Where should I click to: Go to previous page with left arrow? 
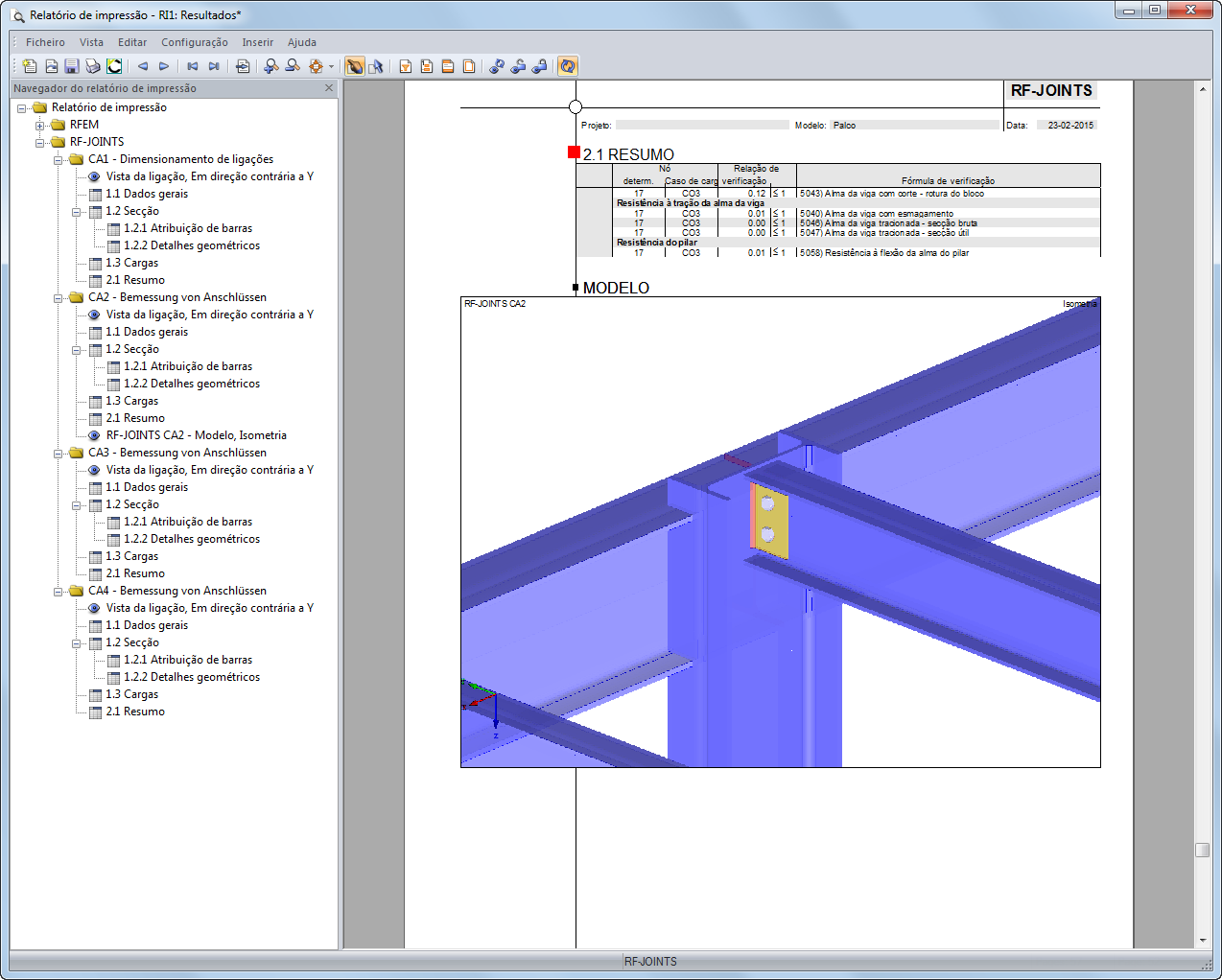click(x=143, y=66)
